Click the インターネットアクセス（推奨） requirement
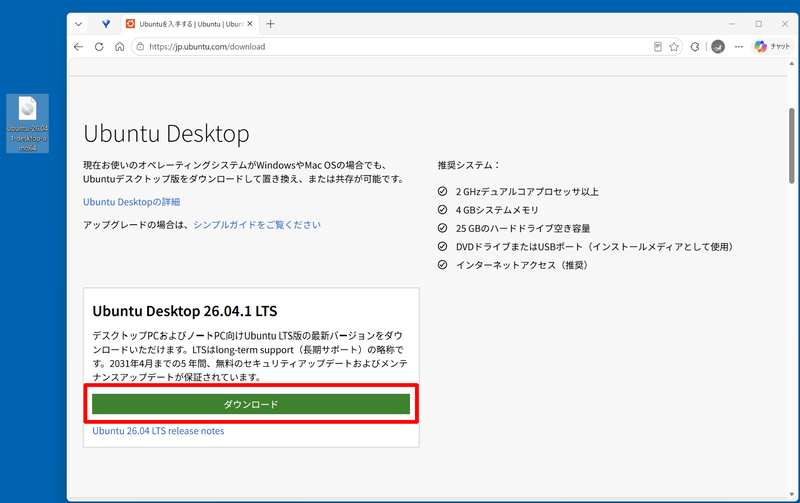 pos(521,265)
